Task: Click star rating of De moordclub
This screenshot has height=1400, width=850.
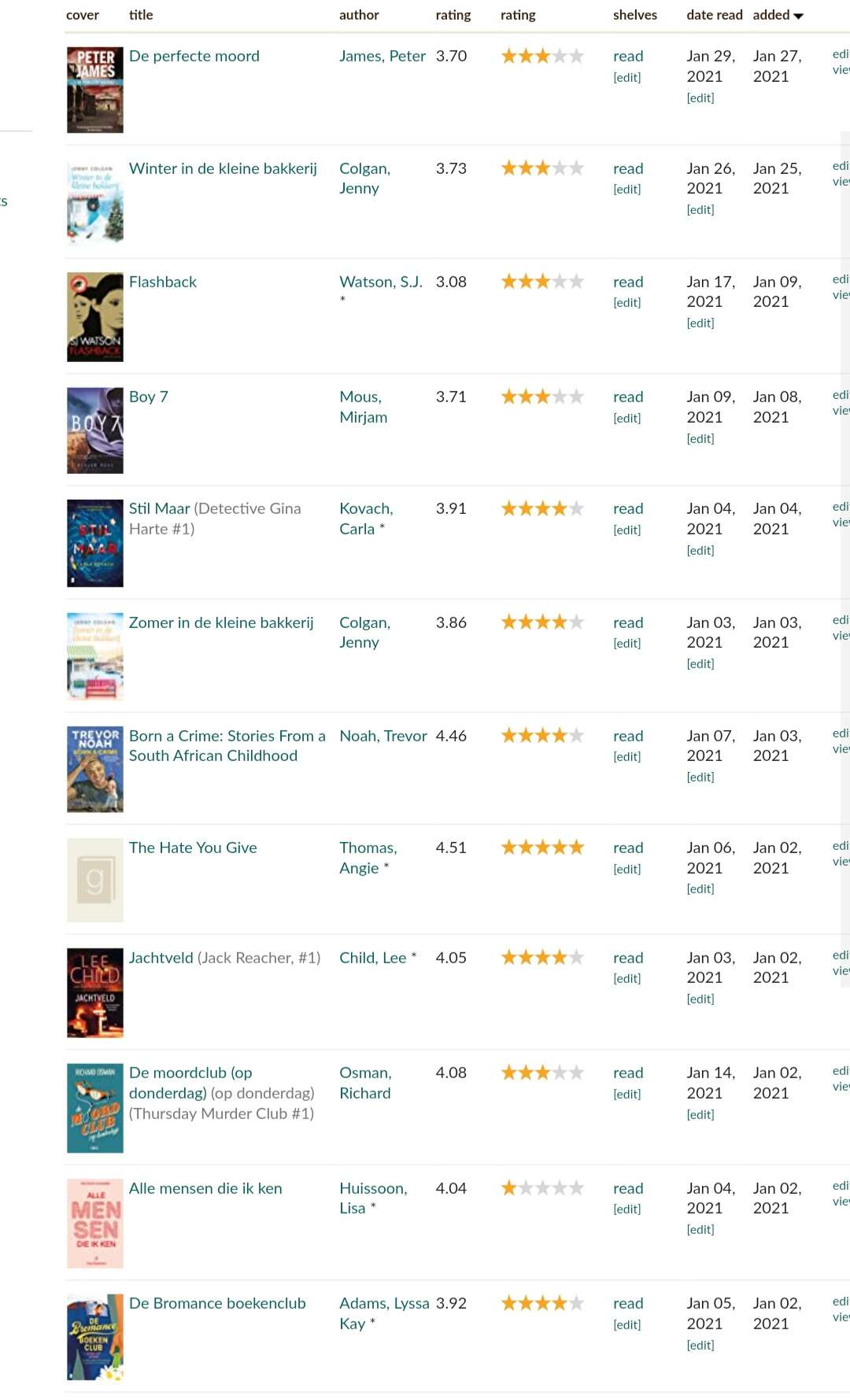Action: (542, 1073)
